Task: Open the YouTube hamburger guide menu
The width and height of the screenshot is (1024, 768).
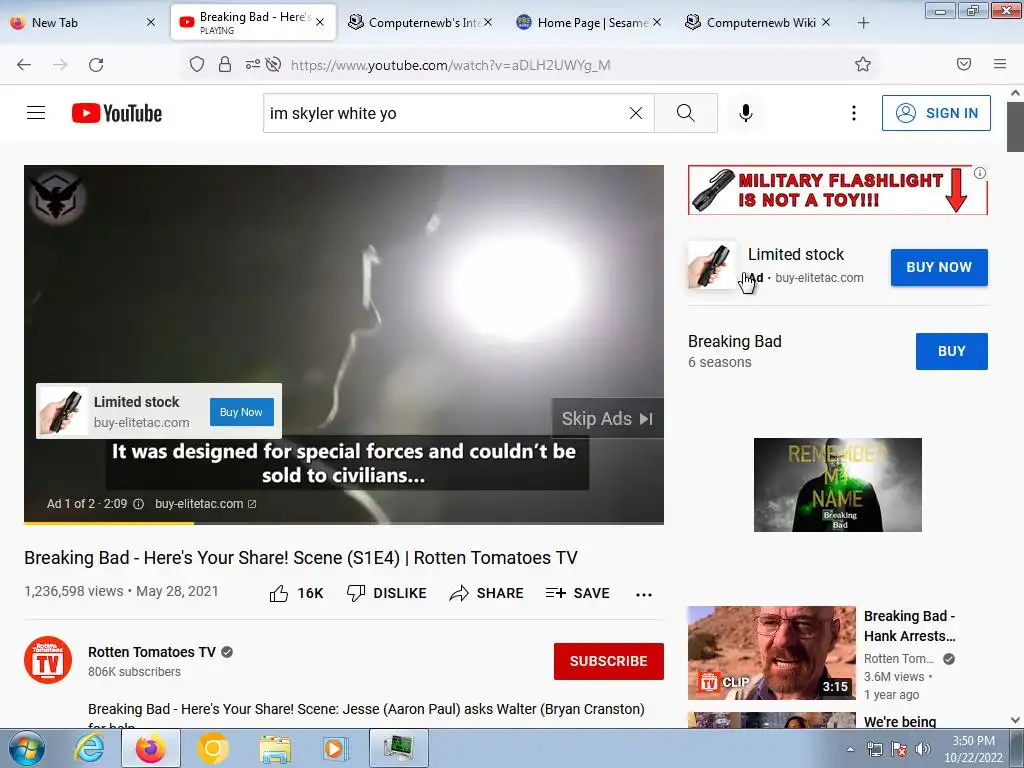Action: (x=36, y=113)
